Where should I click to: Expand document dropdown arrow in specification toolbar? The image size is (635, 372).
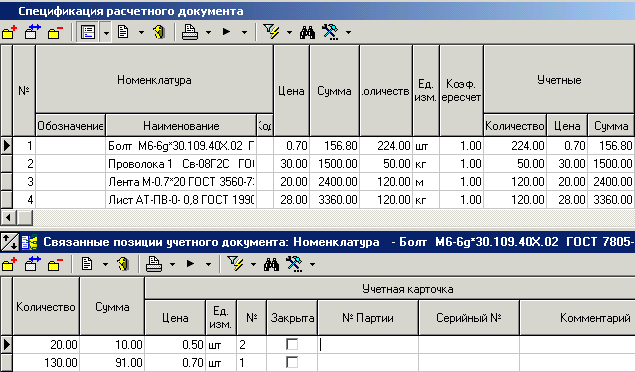141,32
